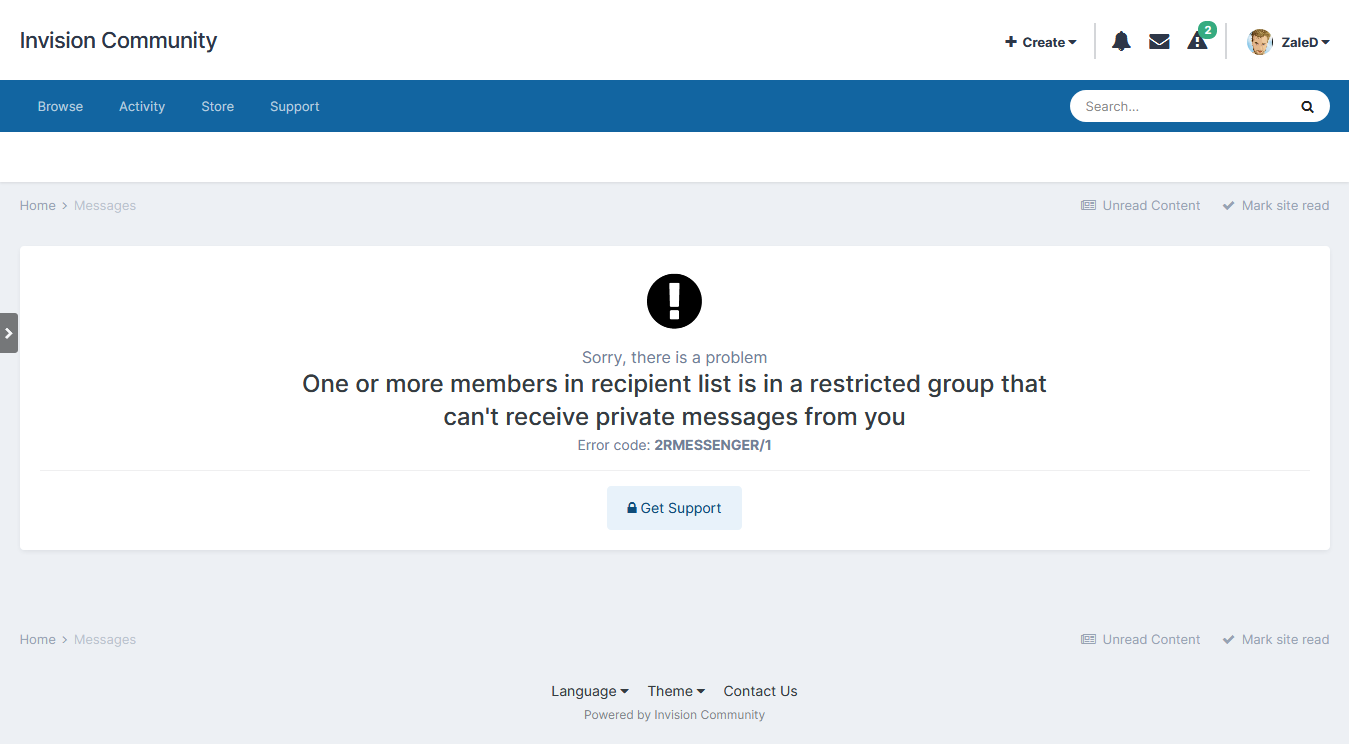Click ZaleD's avatar picture
The height and width of the screenshot is (744, 1349).
(1259, 42)
